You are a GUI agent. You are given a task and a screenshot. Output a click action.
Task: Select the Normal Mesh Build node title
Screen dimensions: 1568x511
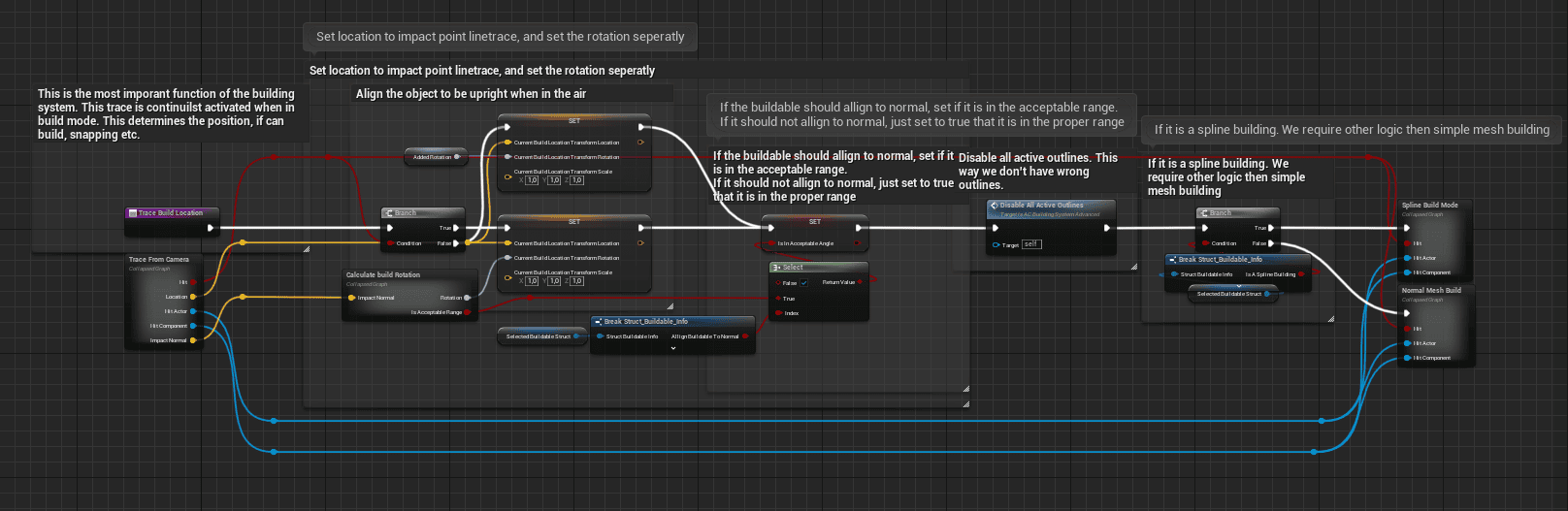pyautogui.click(x=1431, y=290)
